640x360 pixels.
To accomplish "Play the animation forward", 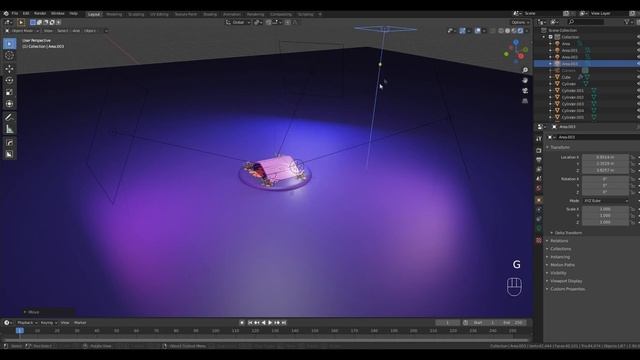I will pyautogui.click(x=270, y=322).
